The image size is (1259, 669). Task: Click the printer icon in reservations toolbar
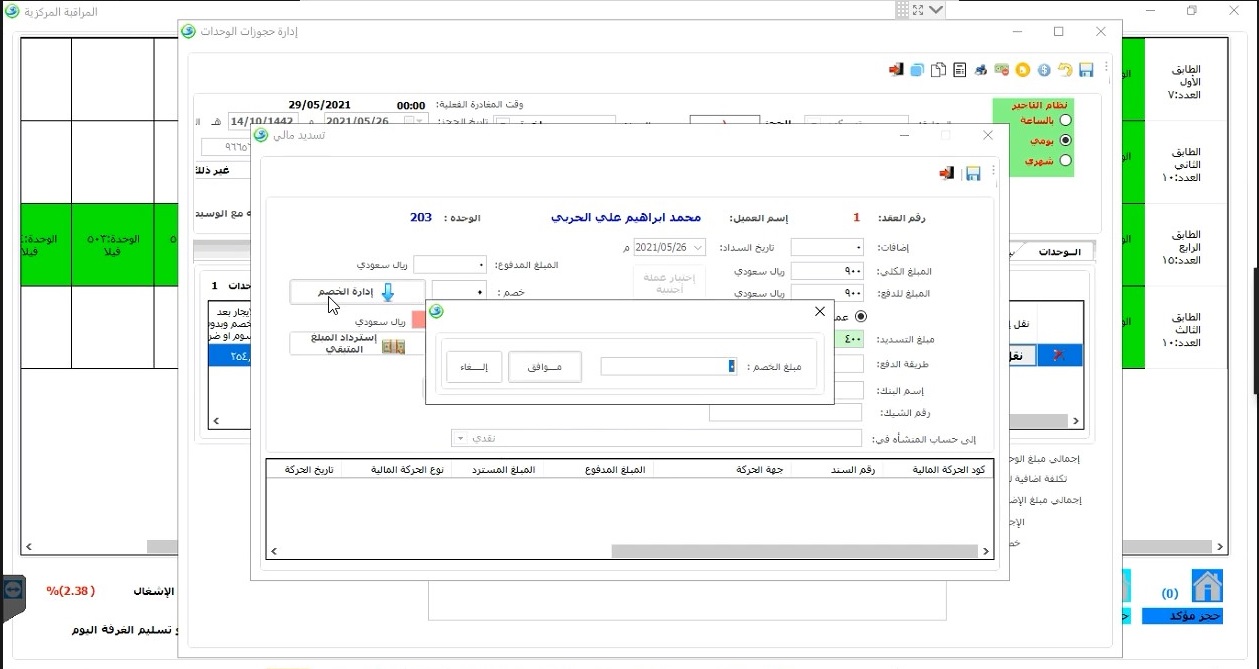pos(981,70)
